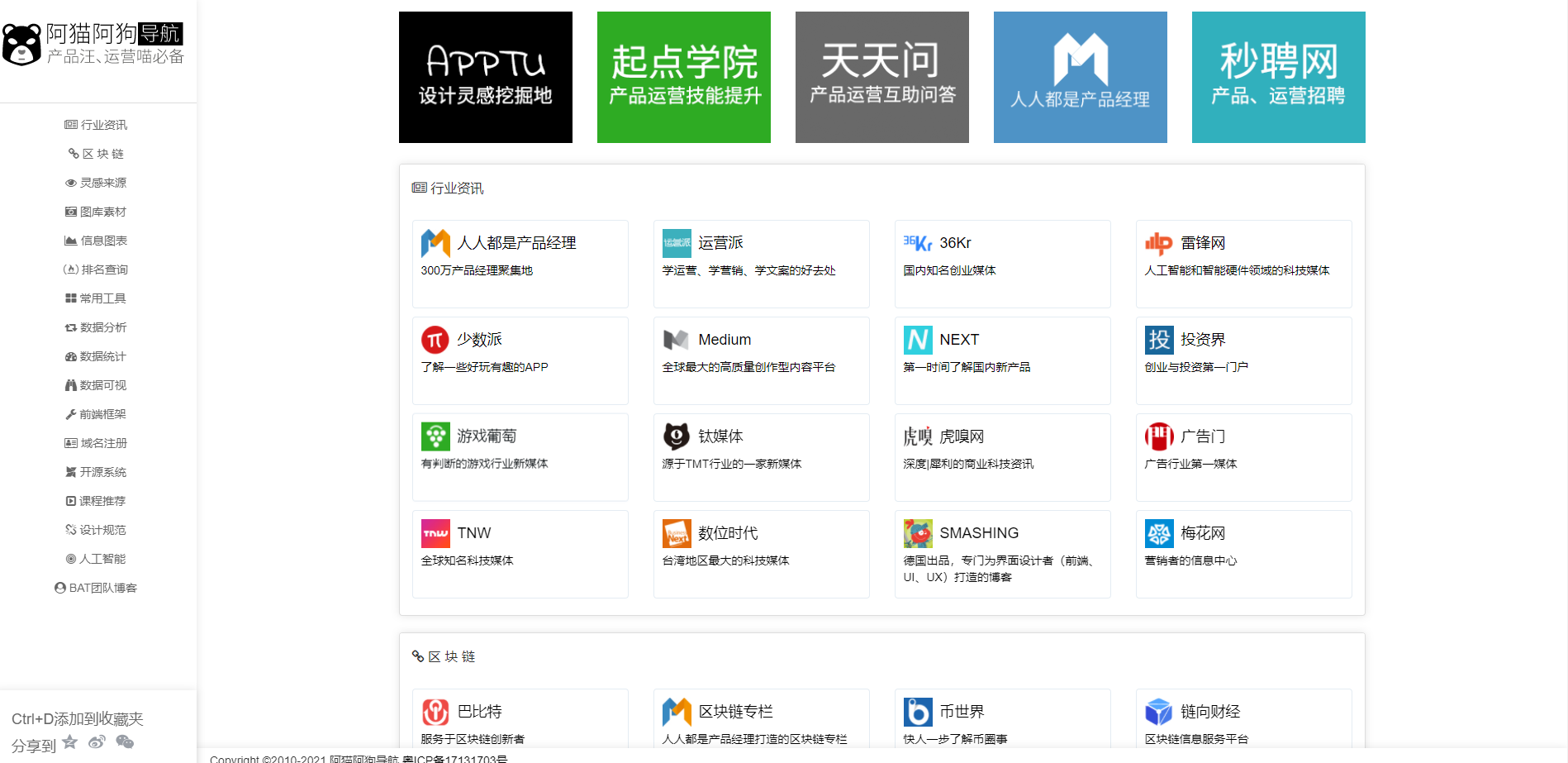This screenshot has height=763, width=1568.
Task: Click the 起点学院 green banner
Action: pos(683,77)
